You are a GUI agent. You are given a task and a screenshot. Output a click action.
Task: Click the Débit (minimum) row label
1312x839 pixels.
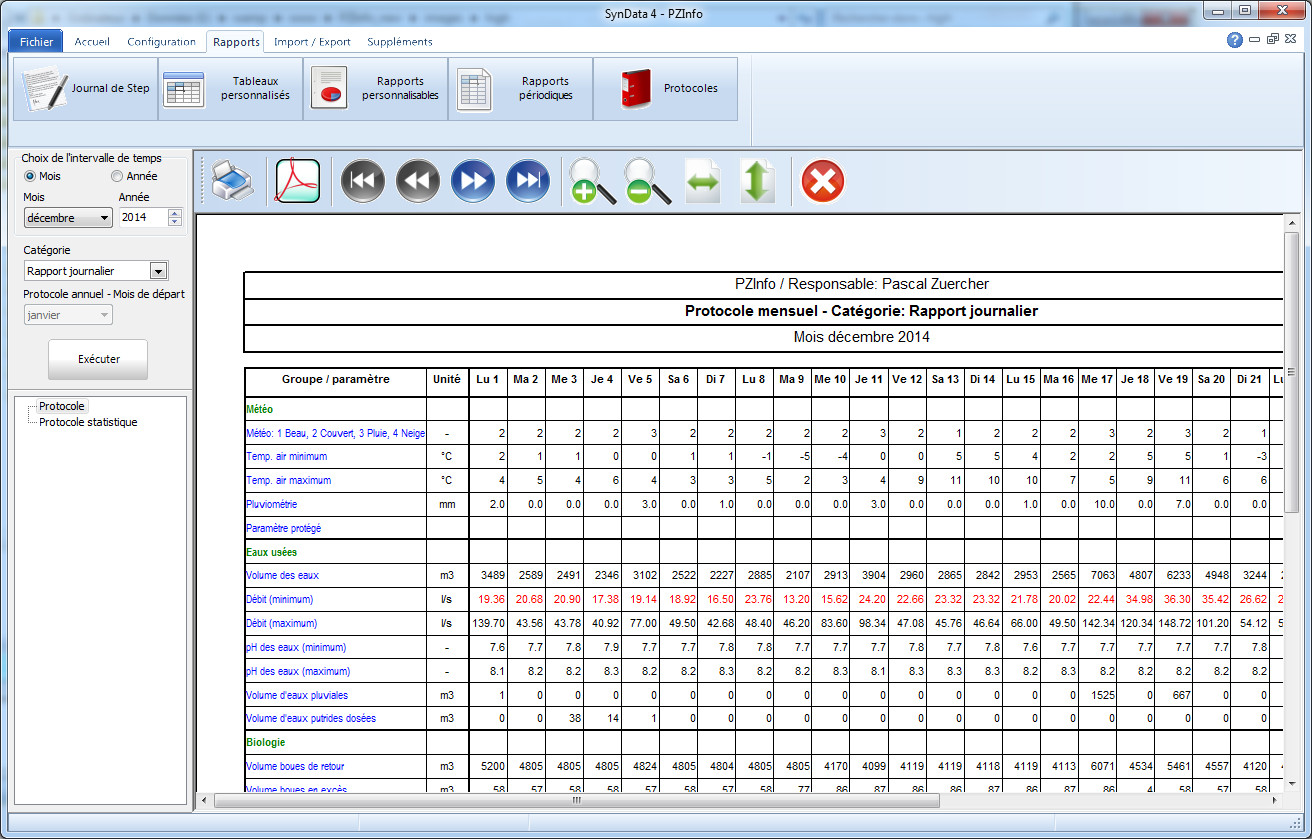tap(279, 600)
